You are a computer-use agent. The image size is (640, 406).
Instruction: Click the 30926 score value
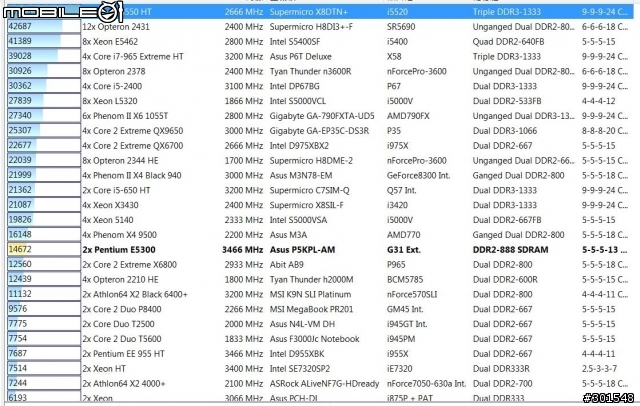(x=20, y=71)
